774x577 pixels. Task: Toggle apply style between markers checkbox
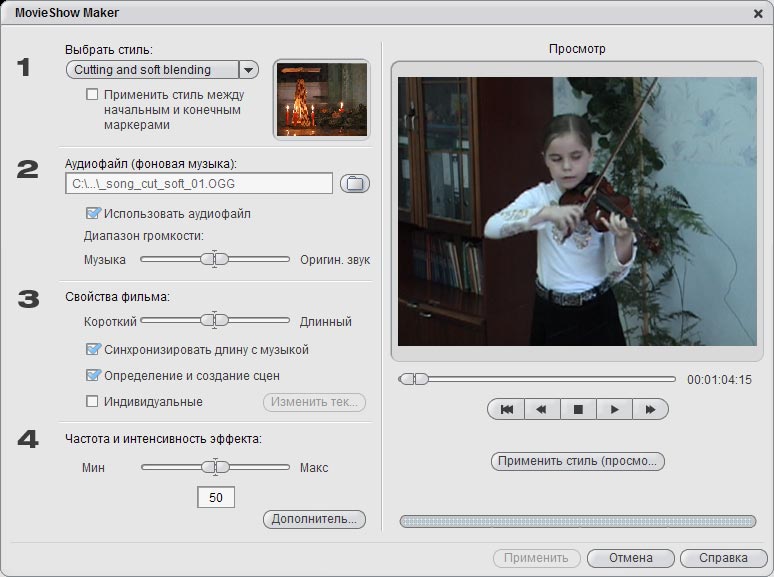(x=92, y=94)
